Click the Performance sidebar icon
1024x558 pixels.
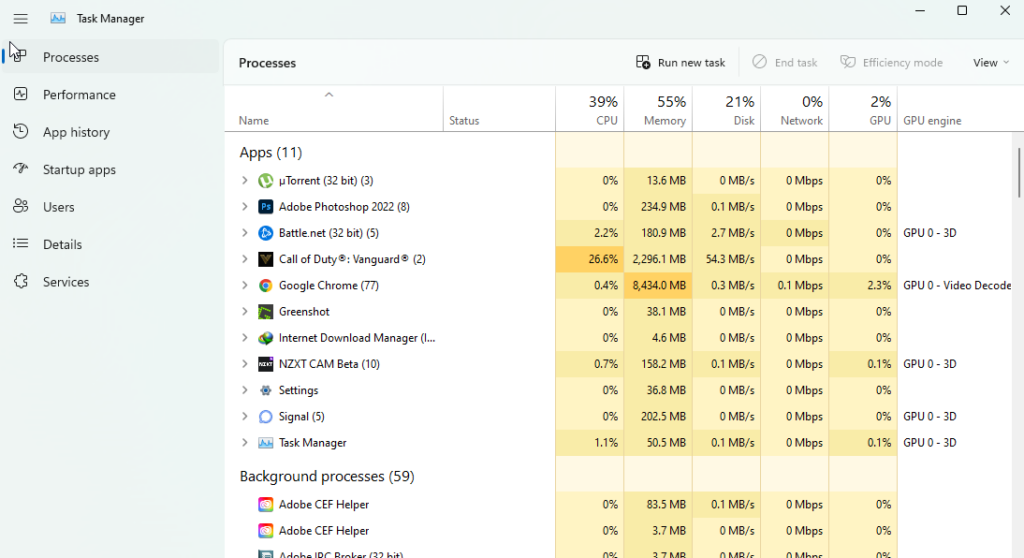21,94
